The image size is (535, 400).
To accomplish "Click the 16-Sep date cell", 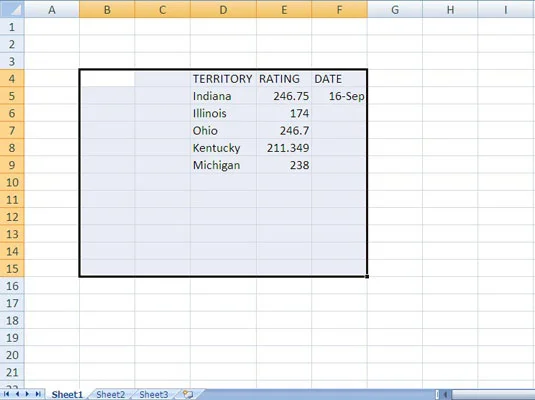I will tap(339, 96).
